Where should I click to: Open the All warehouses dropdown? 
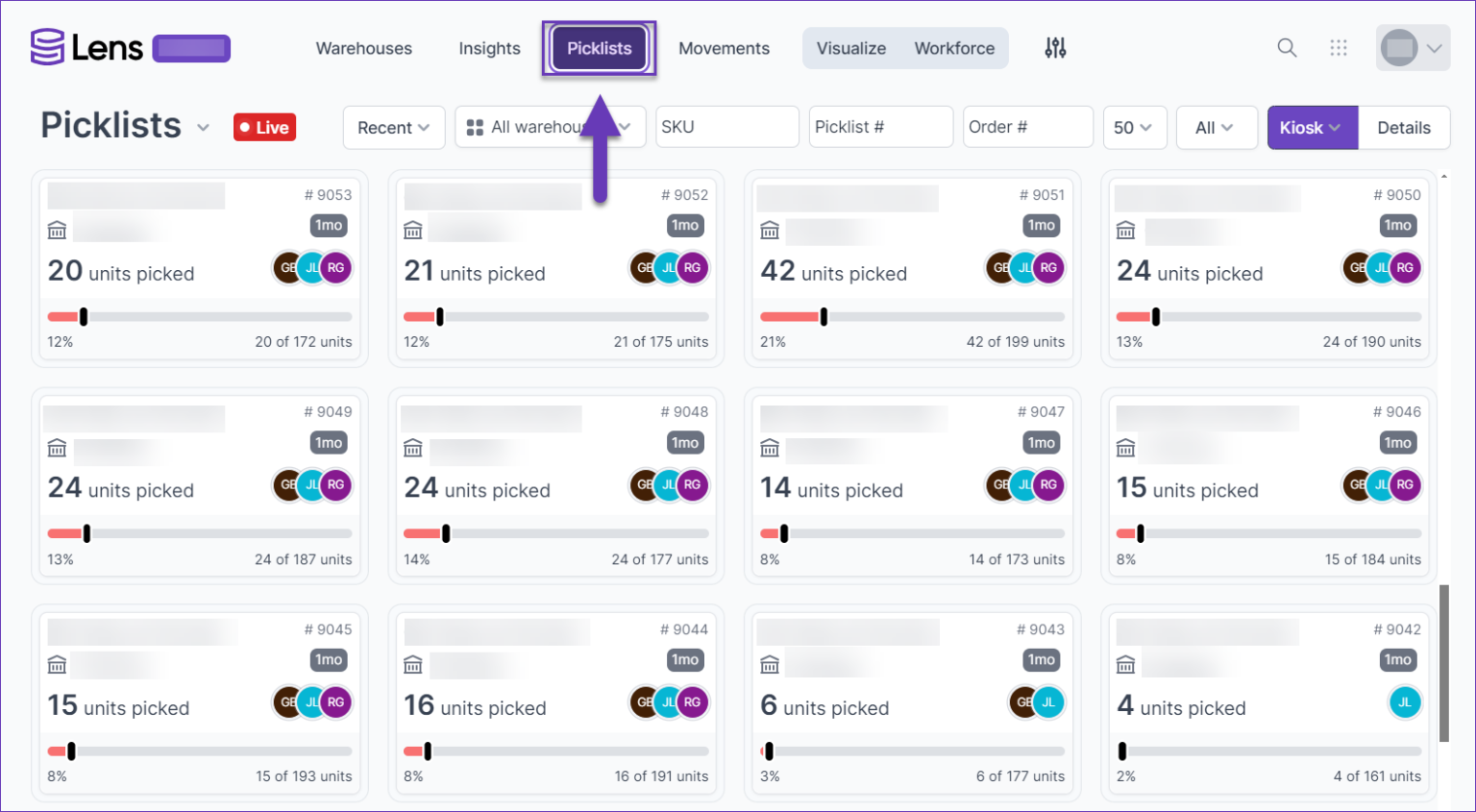550,127
